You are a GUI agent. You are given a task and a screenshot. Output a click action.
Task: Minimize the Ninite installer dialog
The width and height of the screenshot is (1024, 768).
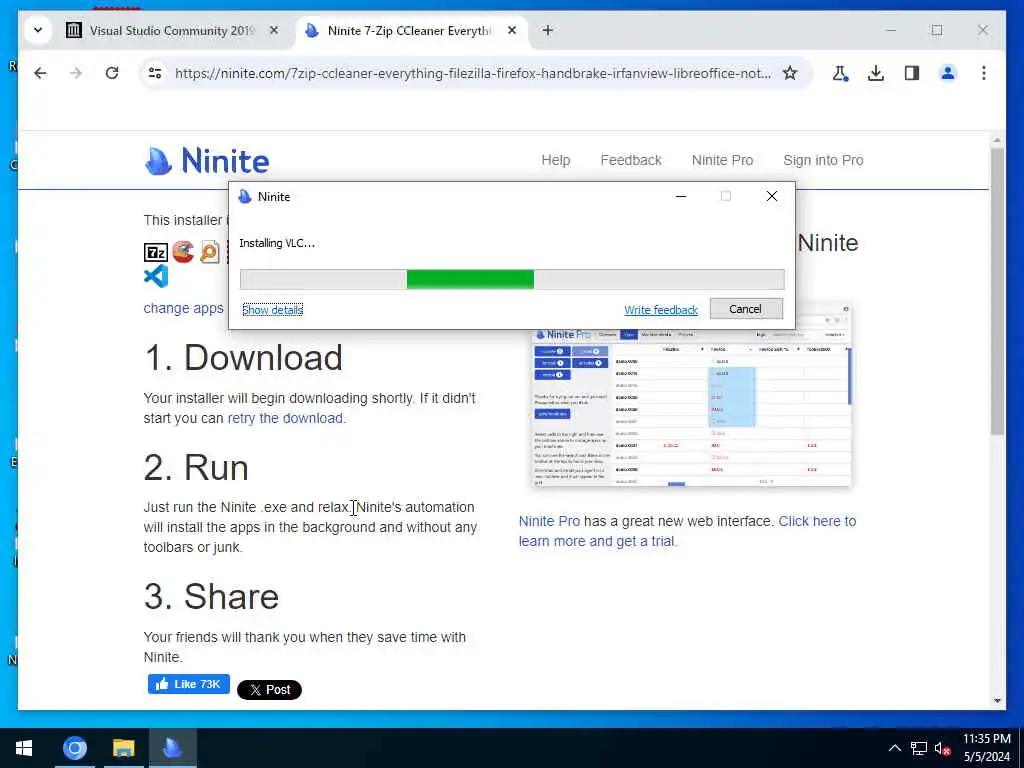click(x=680, y=197)
